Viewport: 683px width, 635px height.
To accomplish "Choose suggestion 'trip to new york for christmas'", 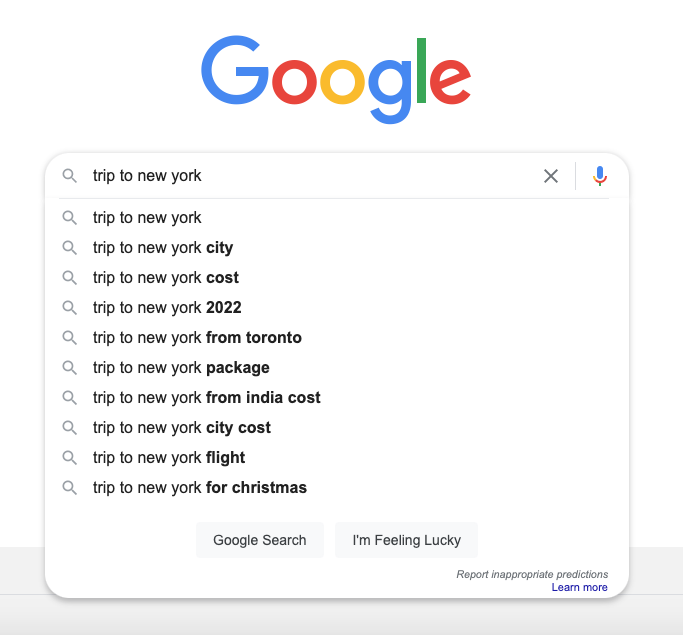I will tap(336, 488).
